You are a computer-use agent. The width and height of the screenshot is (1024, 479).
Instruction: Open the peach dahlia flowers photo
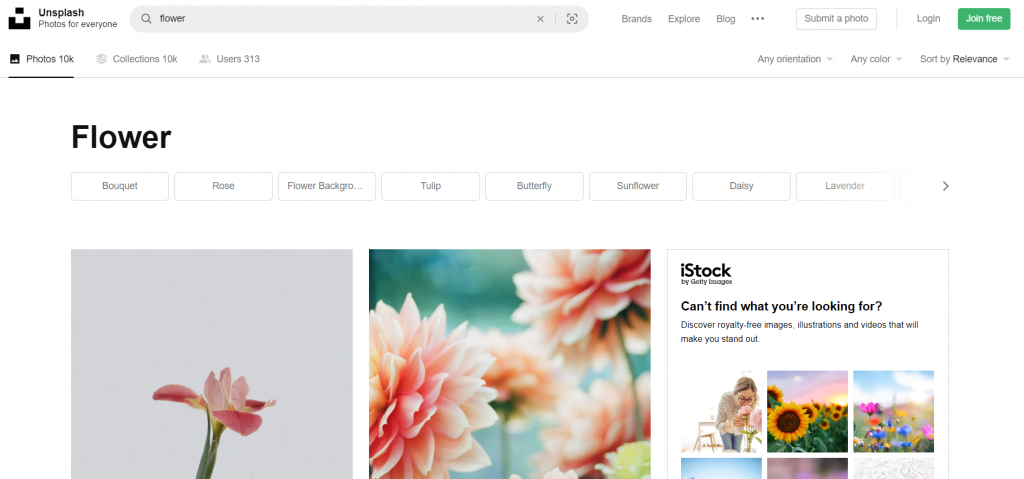(509, 364)
